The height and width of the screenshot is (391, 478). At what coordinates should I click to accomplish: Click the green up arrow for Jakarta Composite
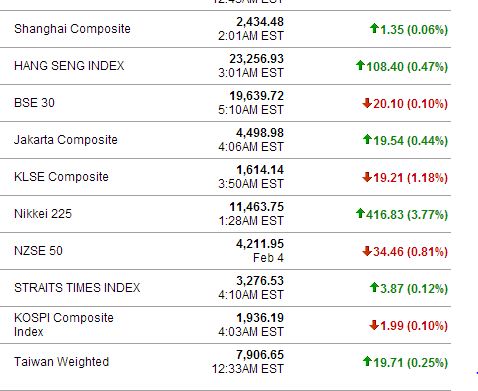367,139
